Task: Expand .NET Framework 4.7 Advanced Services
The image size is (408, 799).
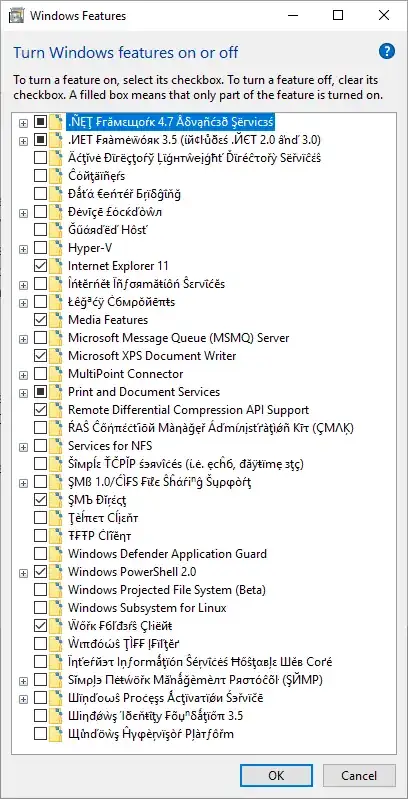Action: (23, 123)
